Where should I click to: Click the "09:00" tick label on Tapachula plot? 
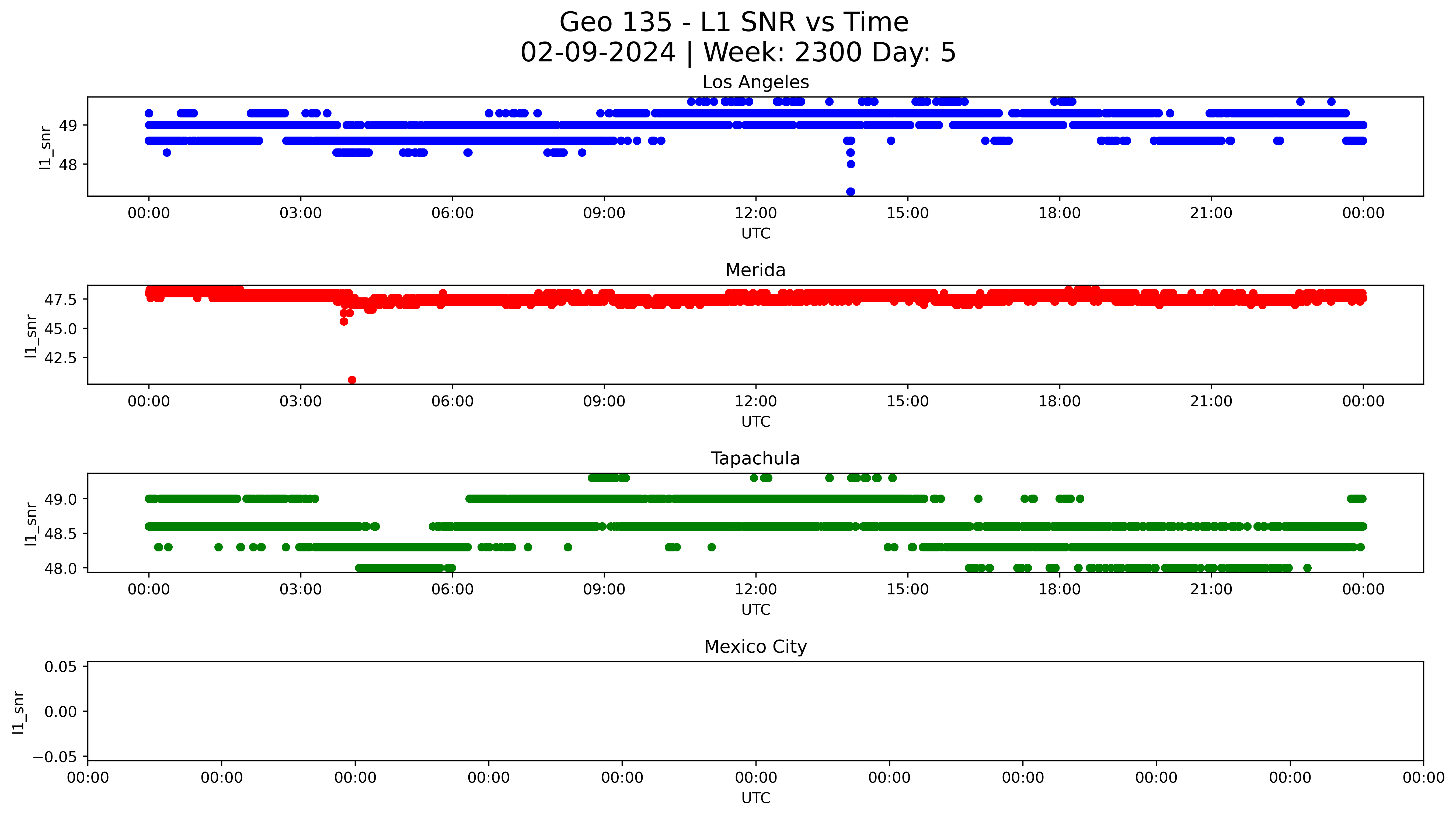pyautogui.click(x=604, y=589)
